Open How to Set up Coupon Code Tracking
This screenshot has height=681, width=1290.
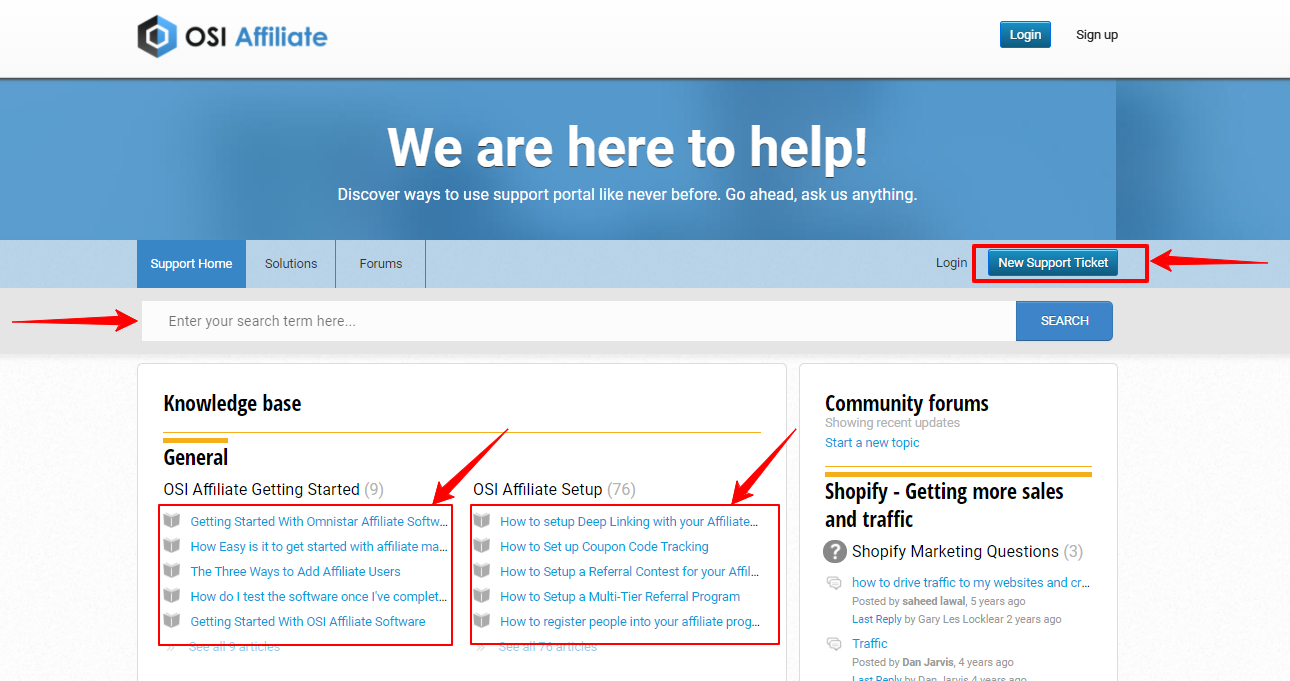click(x=604, y=546)
